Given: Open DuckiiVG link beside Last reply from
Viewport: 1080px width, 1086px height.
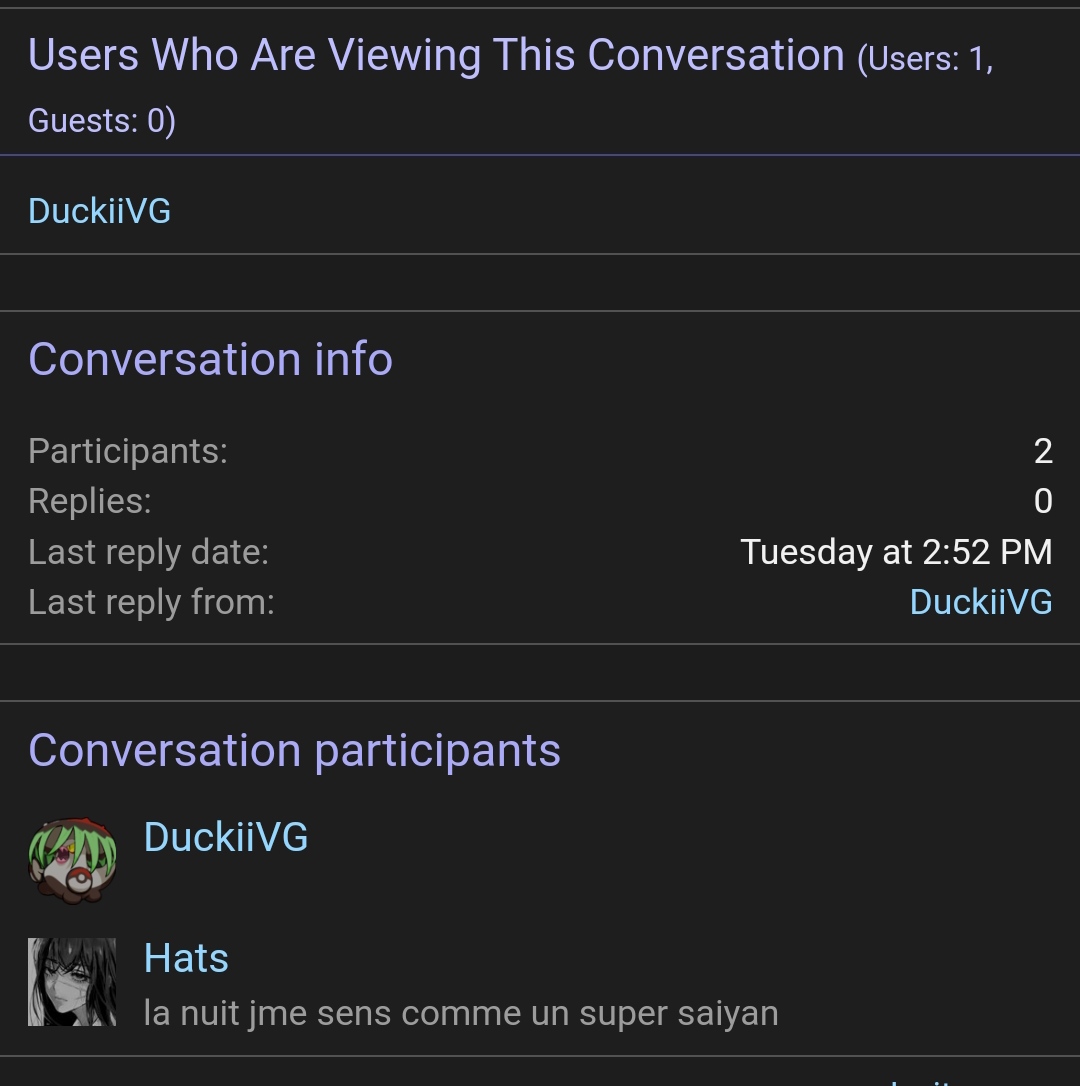Looking at the screenshot, I should click(x=981, y=602).
